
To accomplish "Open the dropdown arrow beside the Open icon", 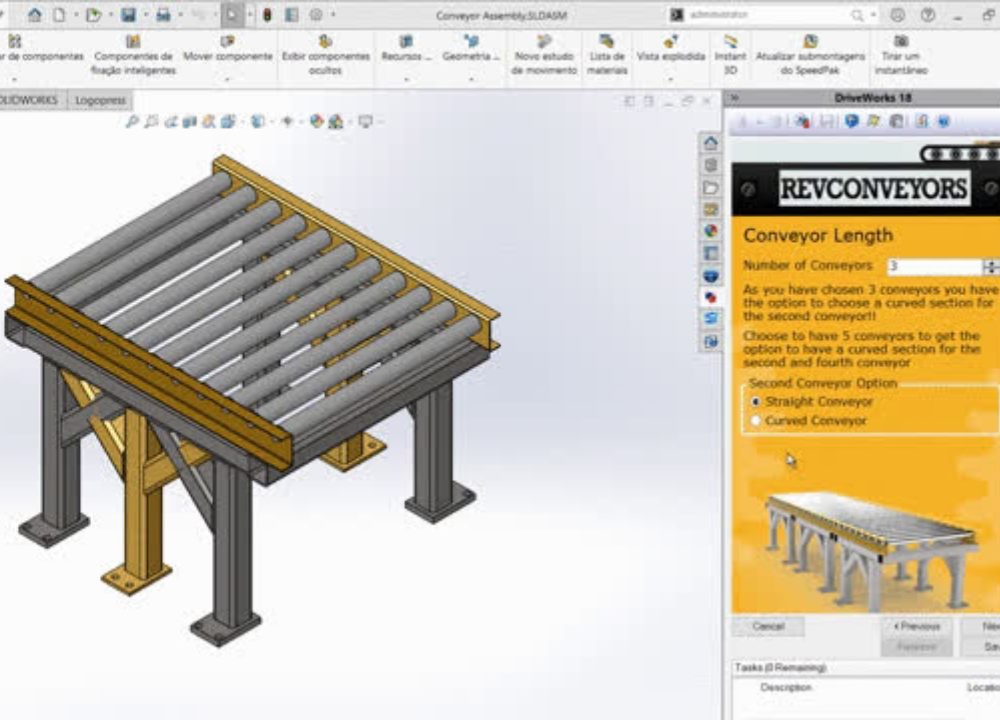I will coord(110,15).
